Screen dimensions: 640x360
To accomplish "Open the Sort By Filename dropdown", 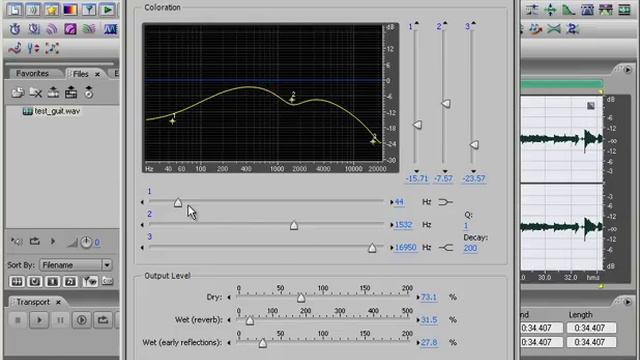I will (x=107, y=265).
